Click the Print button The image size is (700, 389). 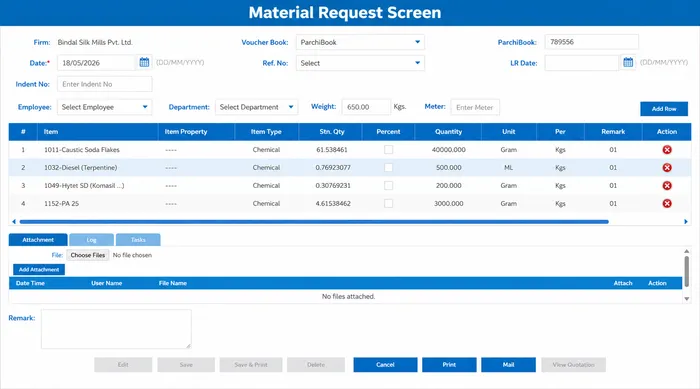pos(449,364)
